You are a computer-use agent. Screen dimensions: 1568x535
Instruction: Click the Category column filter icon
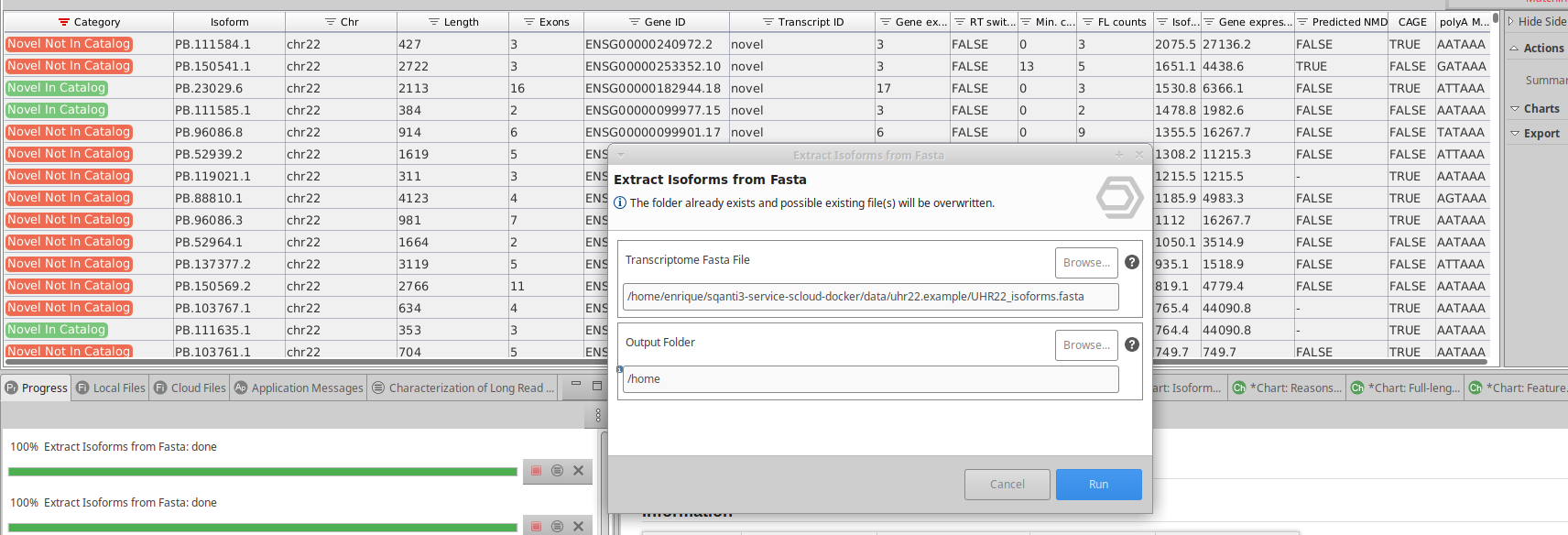coord(63,22)
